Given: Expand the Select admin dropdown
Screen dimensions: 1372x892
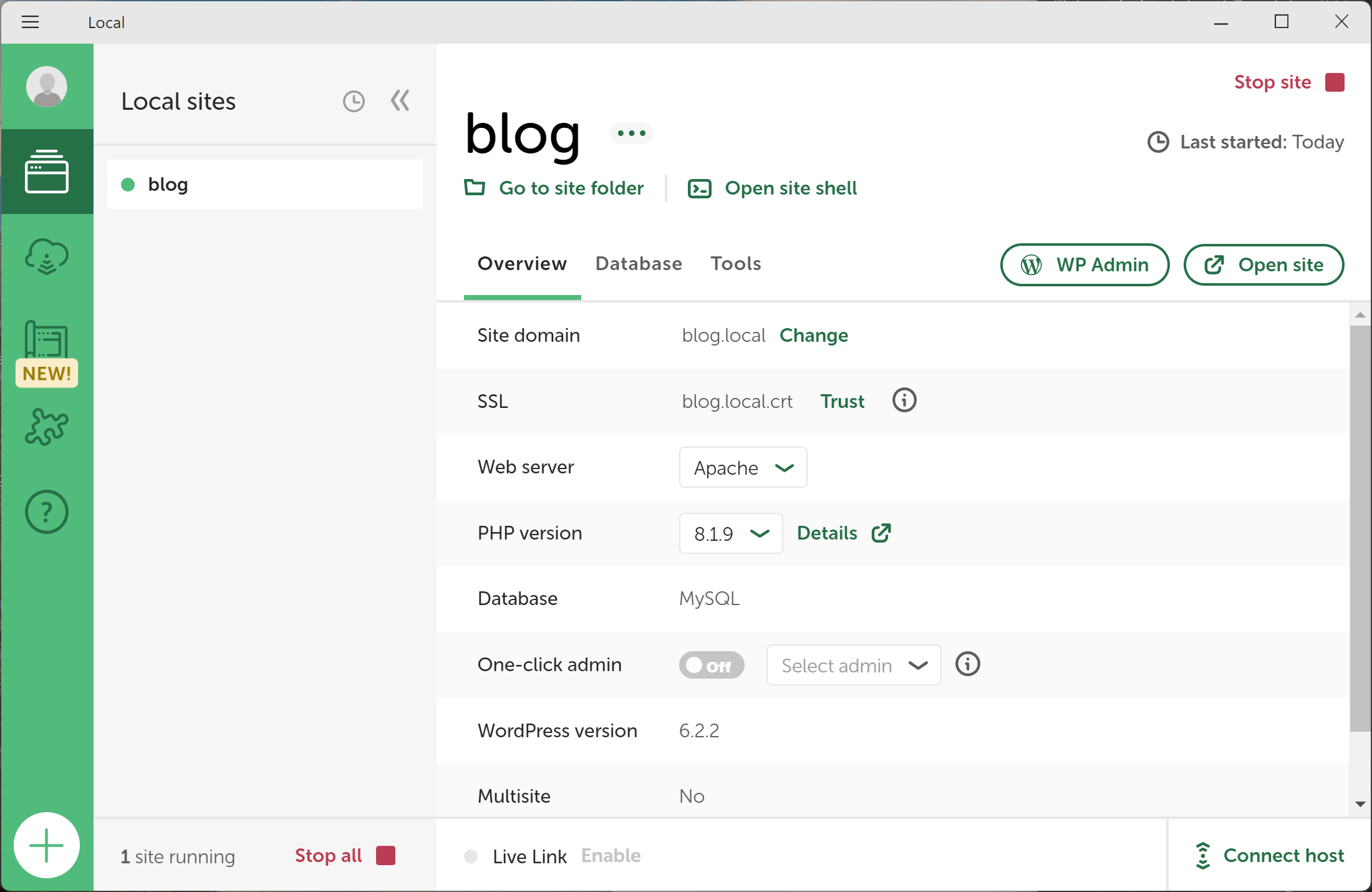Looking at the screenshot, I should click(x=853, y=665).
